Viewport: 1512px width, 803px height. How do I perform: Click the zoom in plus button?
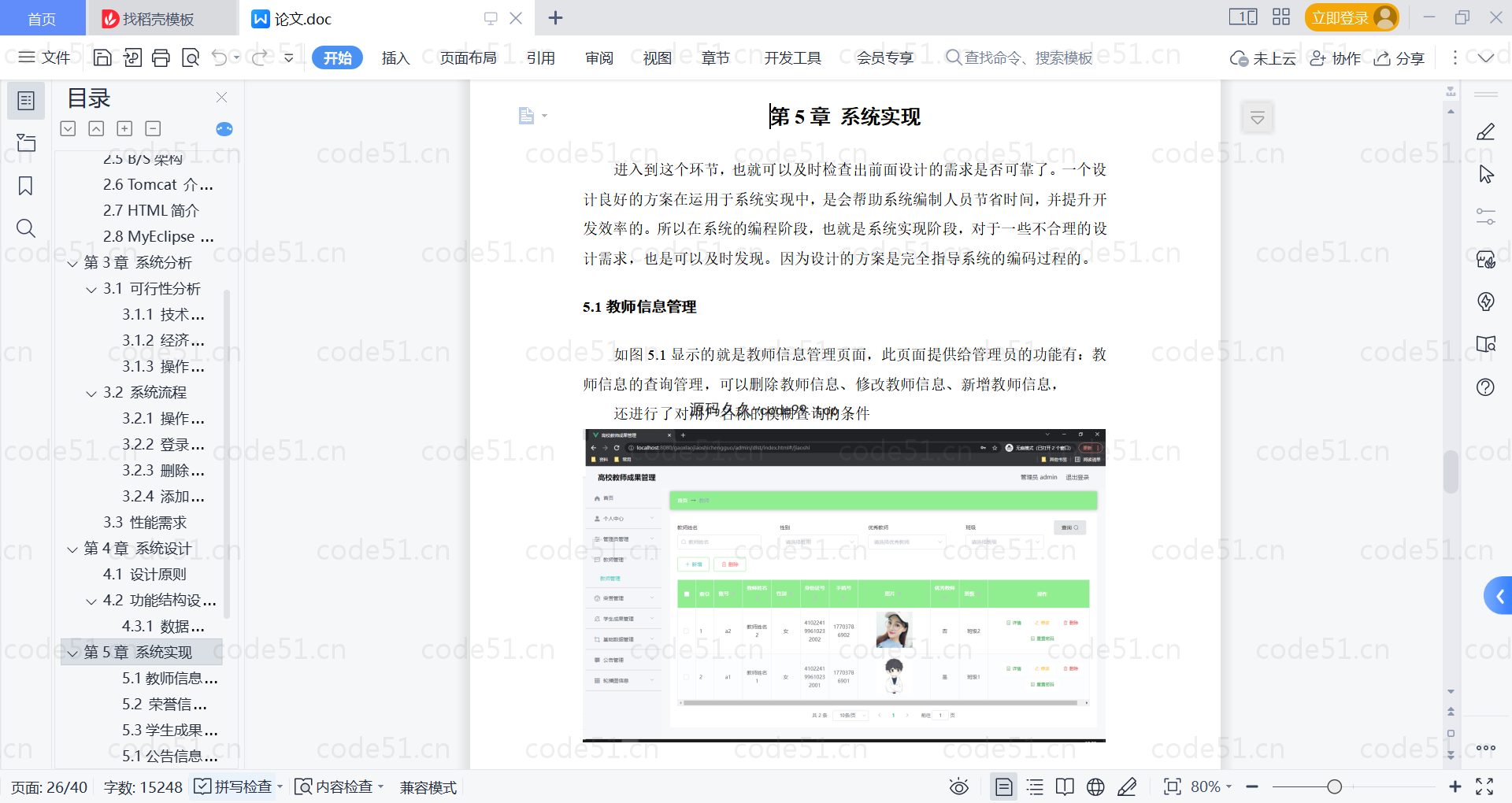(1455, 786)
